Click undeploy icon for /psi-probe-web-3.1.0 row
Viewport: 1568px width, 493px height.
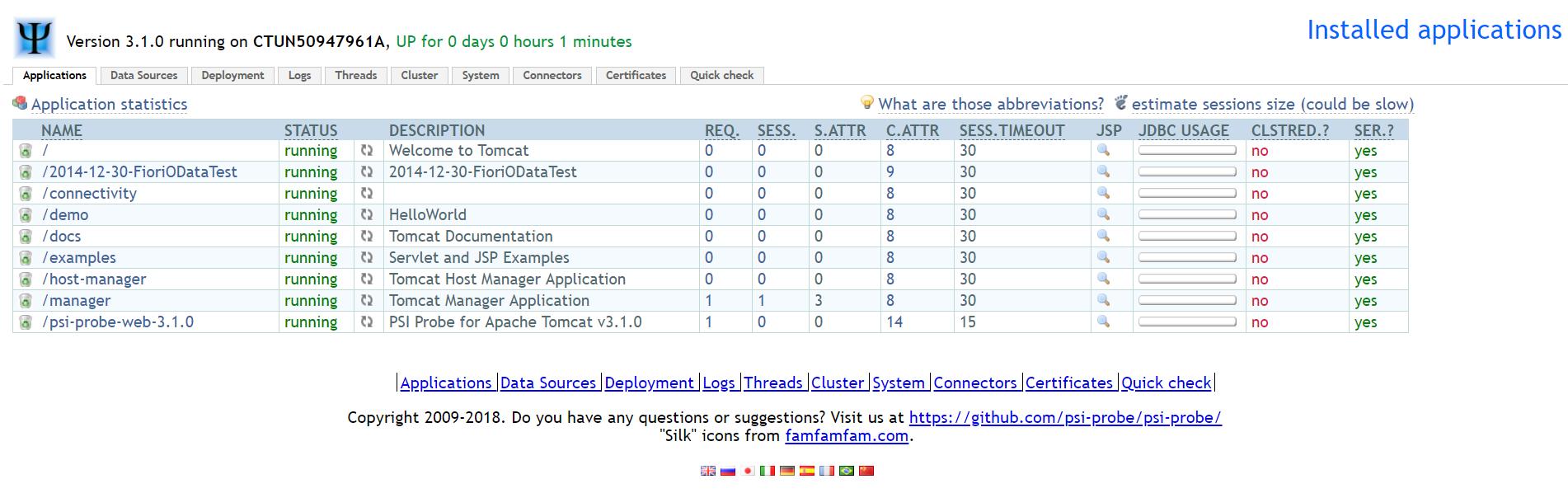coord(26,322)
